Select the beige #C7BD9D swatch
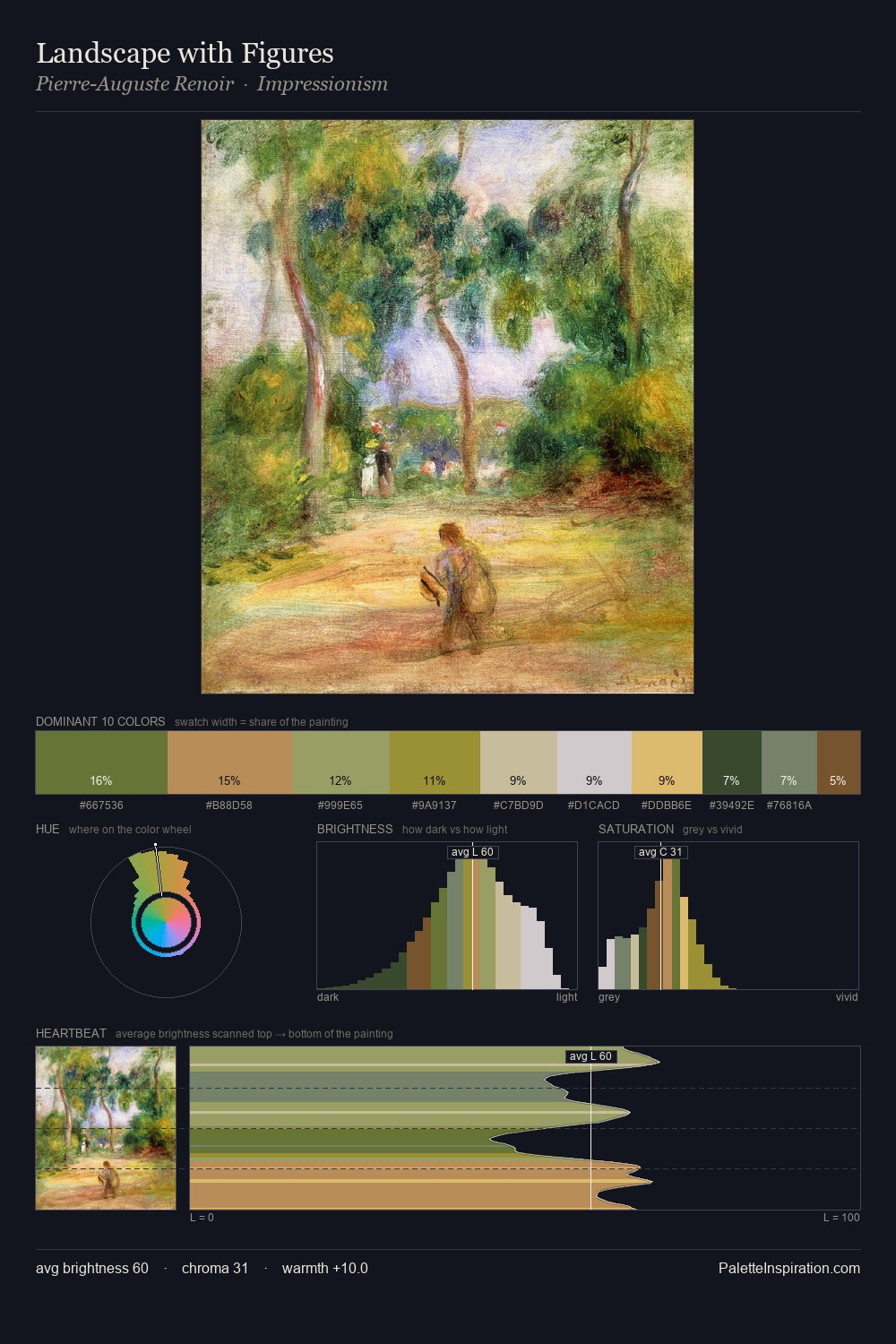 (519, 762)
